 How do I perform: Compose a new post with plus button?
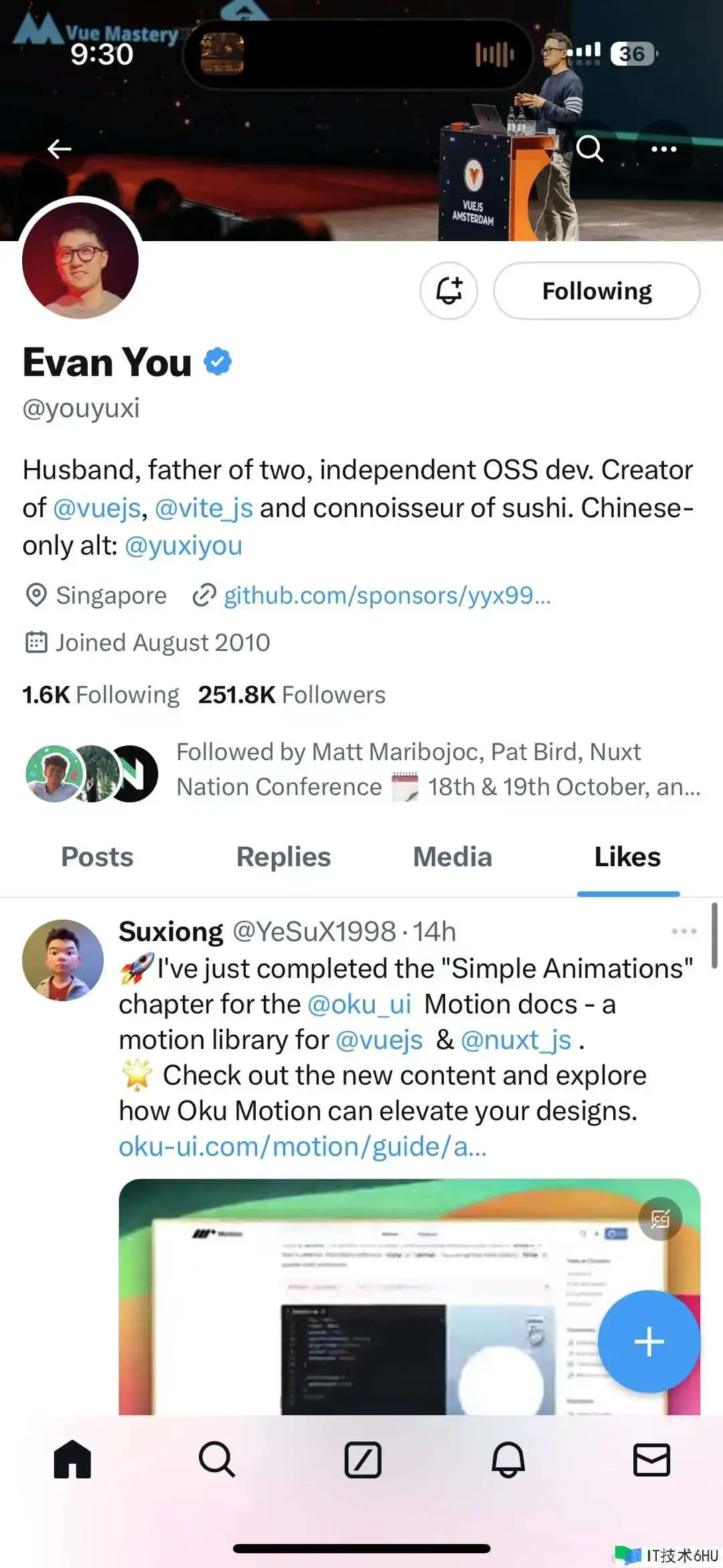click(649, 1341)
